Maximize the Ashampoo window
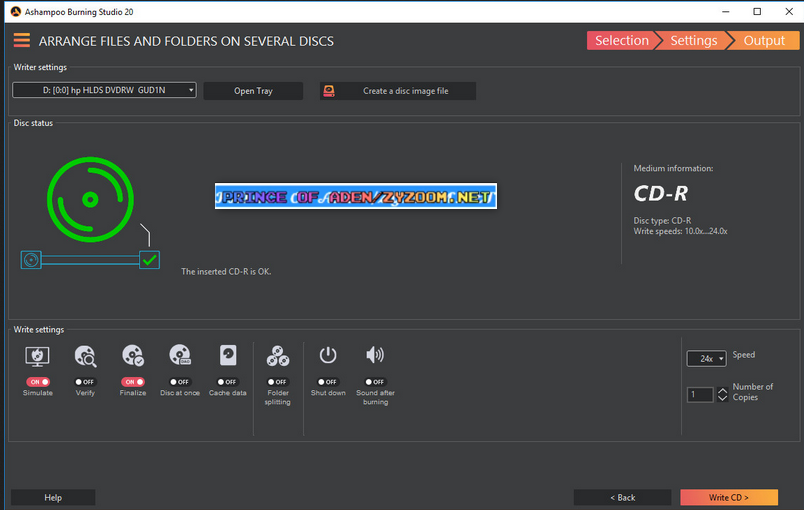The height and width of the screenshot is (510, 804). 757,11
